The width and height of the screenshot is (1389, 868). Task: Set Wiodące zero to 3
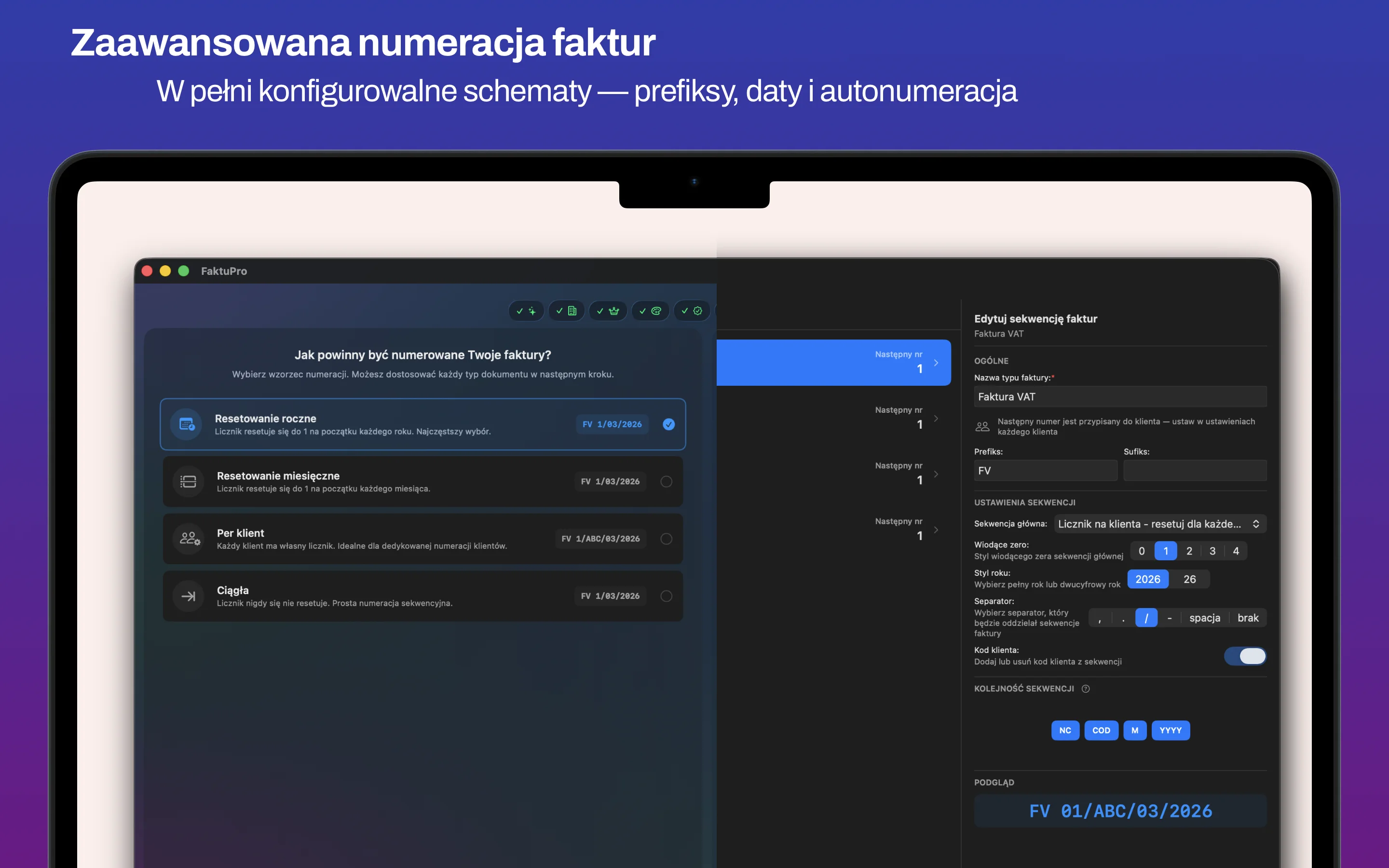(x=1212, y=551)
